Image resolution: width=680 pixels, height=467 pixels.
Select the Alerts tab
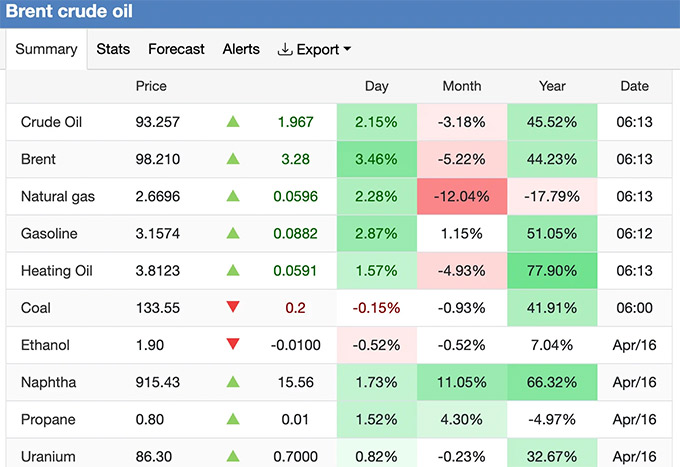(241, 49)
